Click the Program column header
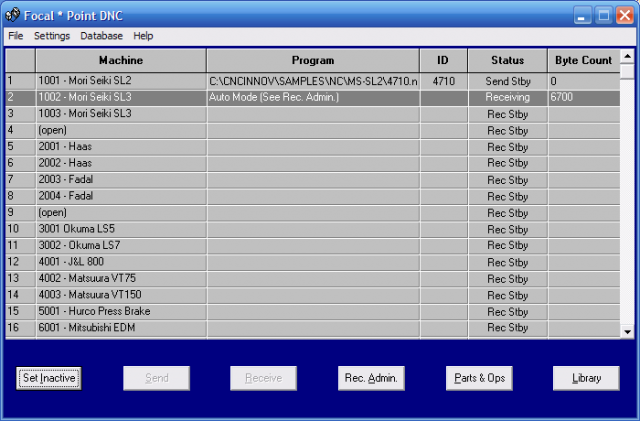The image size is (640, 421). click(x=313, y=60)
